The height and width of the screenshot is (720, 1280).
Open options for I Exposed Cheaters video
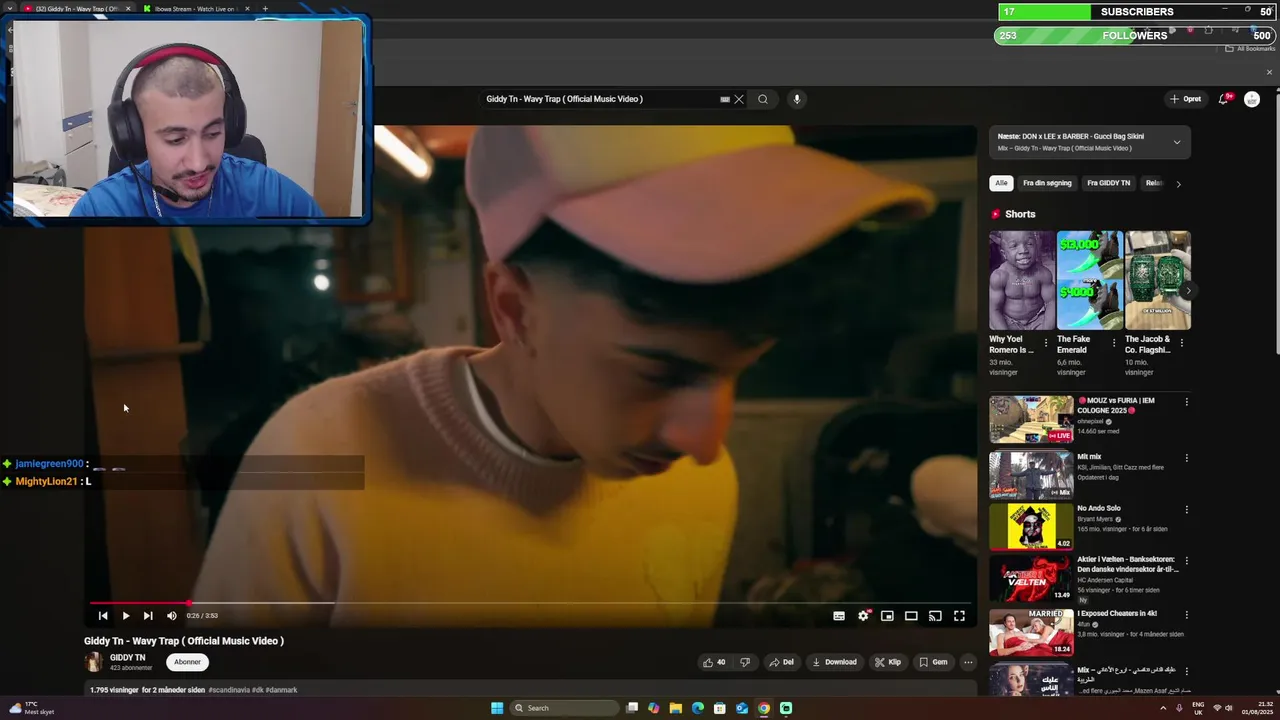(1187, 615)
